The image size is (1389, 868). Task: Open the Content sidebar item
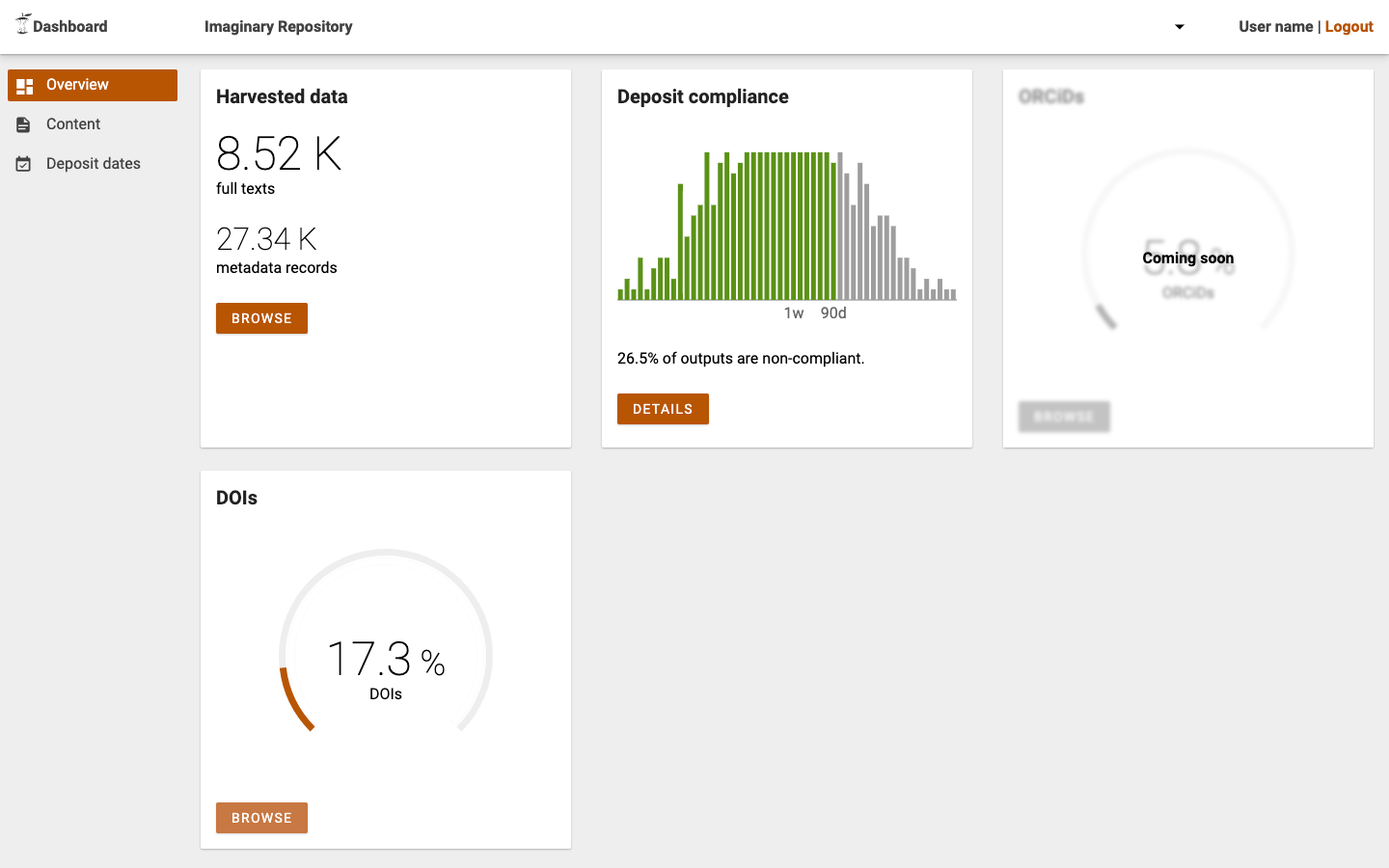73,124
